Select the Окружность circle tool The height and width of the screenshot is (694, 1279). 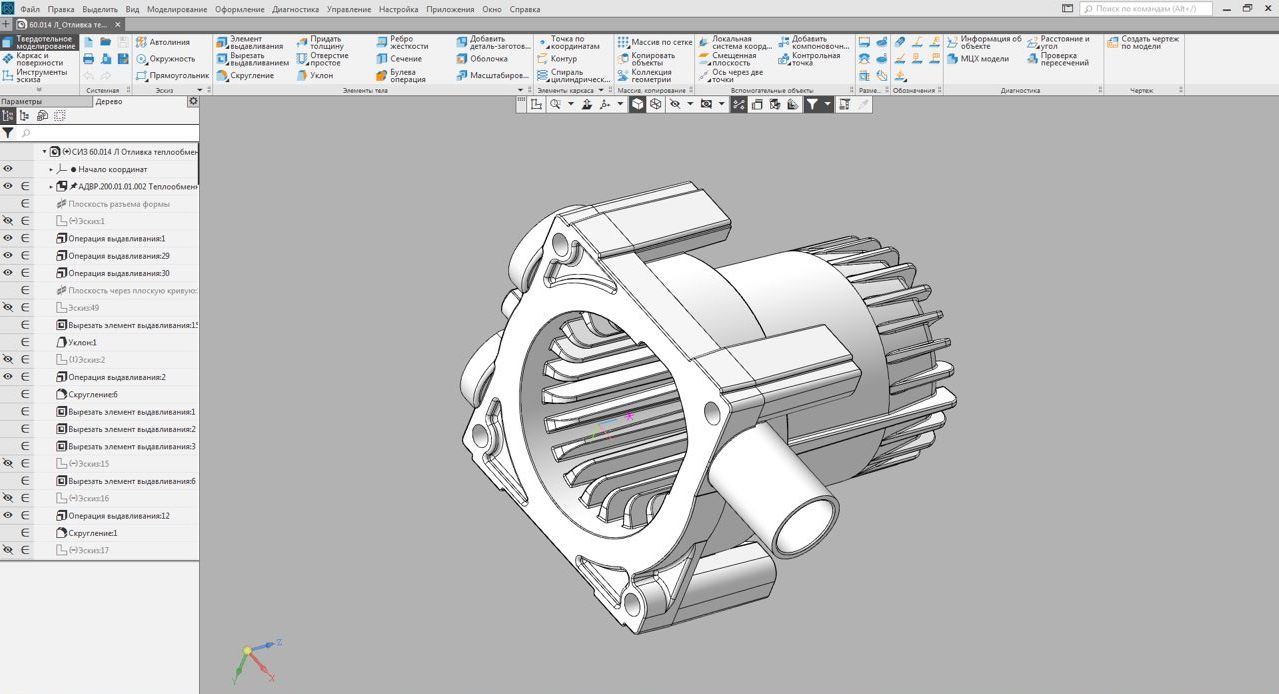166,58
